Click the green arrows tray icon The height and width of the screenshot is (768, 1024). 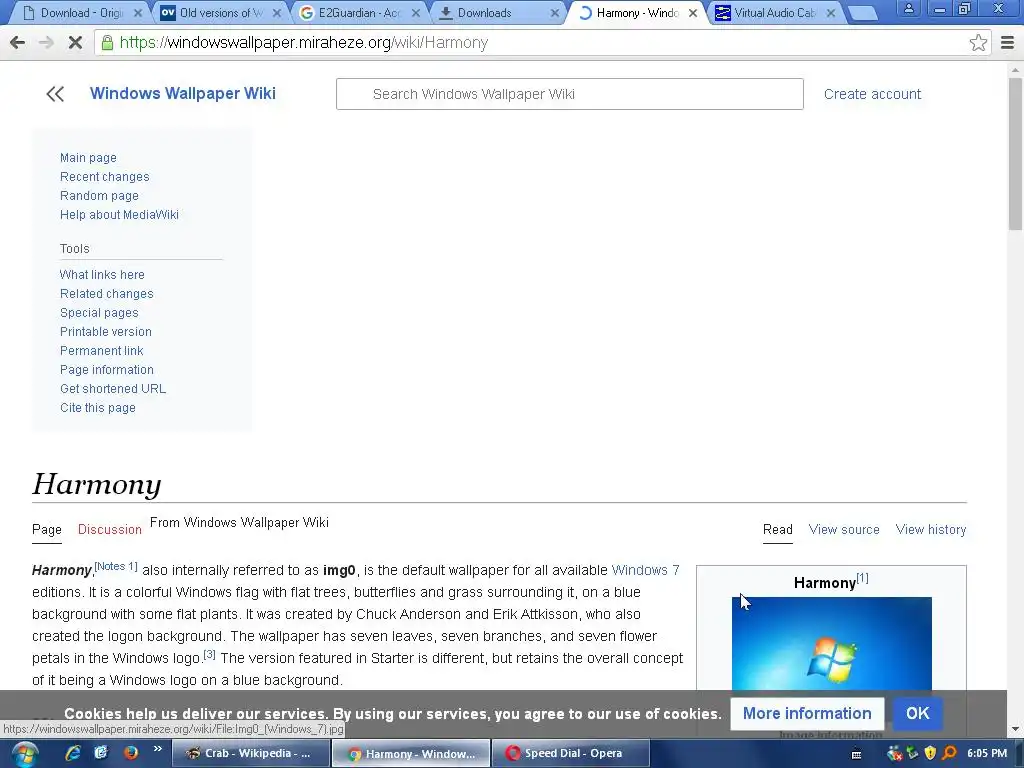click(x=912, y=754)
